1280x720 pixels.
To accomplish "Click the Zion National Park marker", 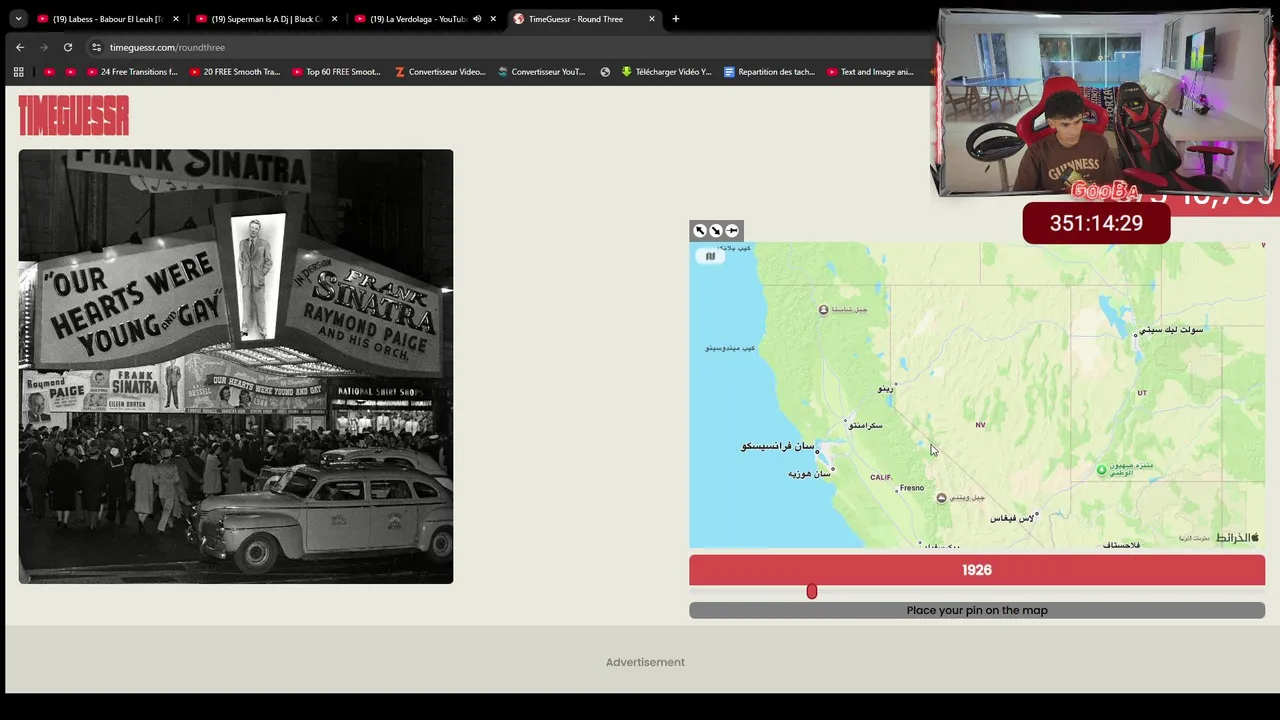I will tap(1102, 470).
